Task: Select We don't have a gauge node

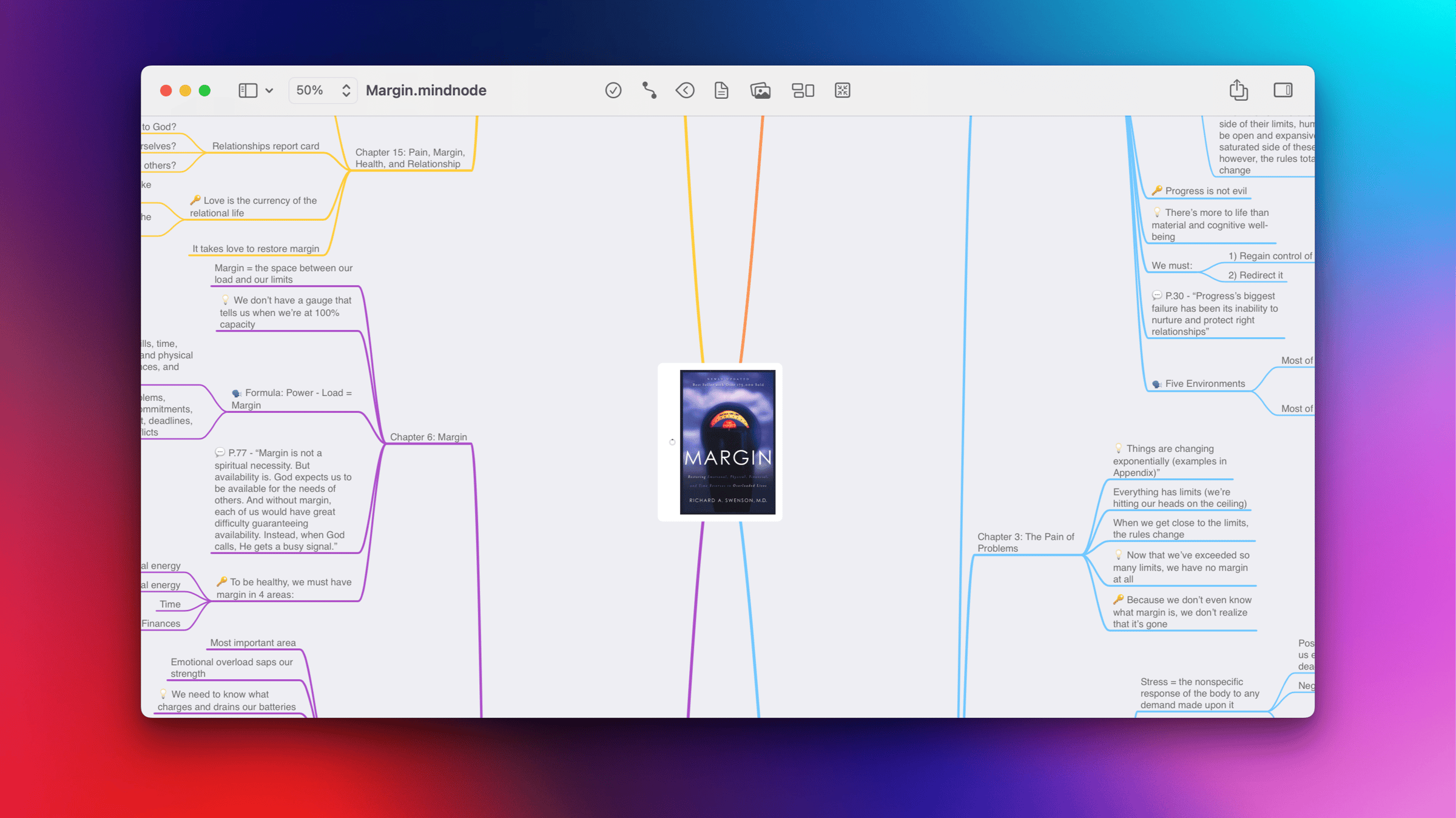Action: pos(286,312)
